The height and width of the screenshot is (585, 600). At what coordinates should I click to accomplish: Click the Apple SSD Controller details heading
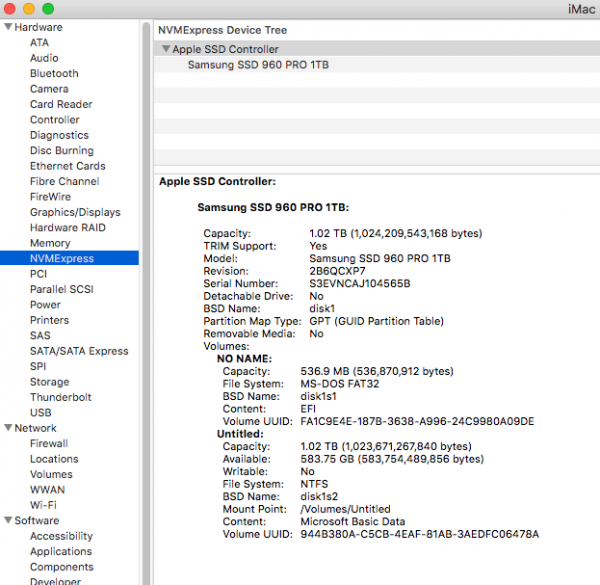click(x=217, y=181)
